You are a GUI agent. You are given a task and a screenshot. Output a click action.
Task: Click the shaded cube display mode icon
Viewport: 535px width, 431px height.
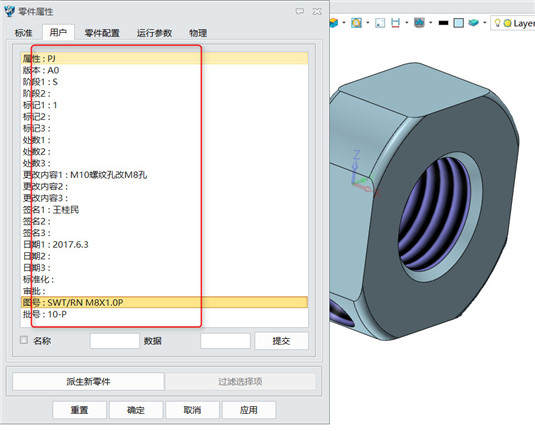pos(333,23)
